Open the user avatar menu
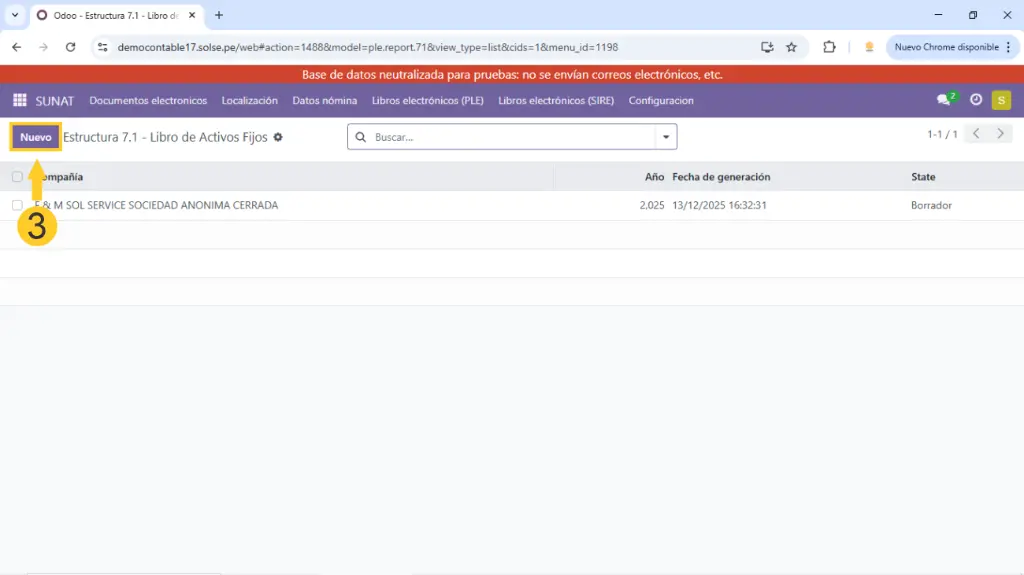Viewport: 1024px width, 575px height. coord(1001,100)
